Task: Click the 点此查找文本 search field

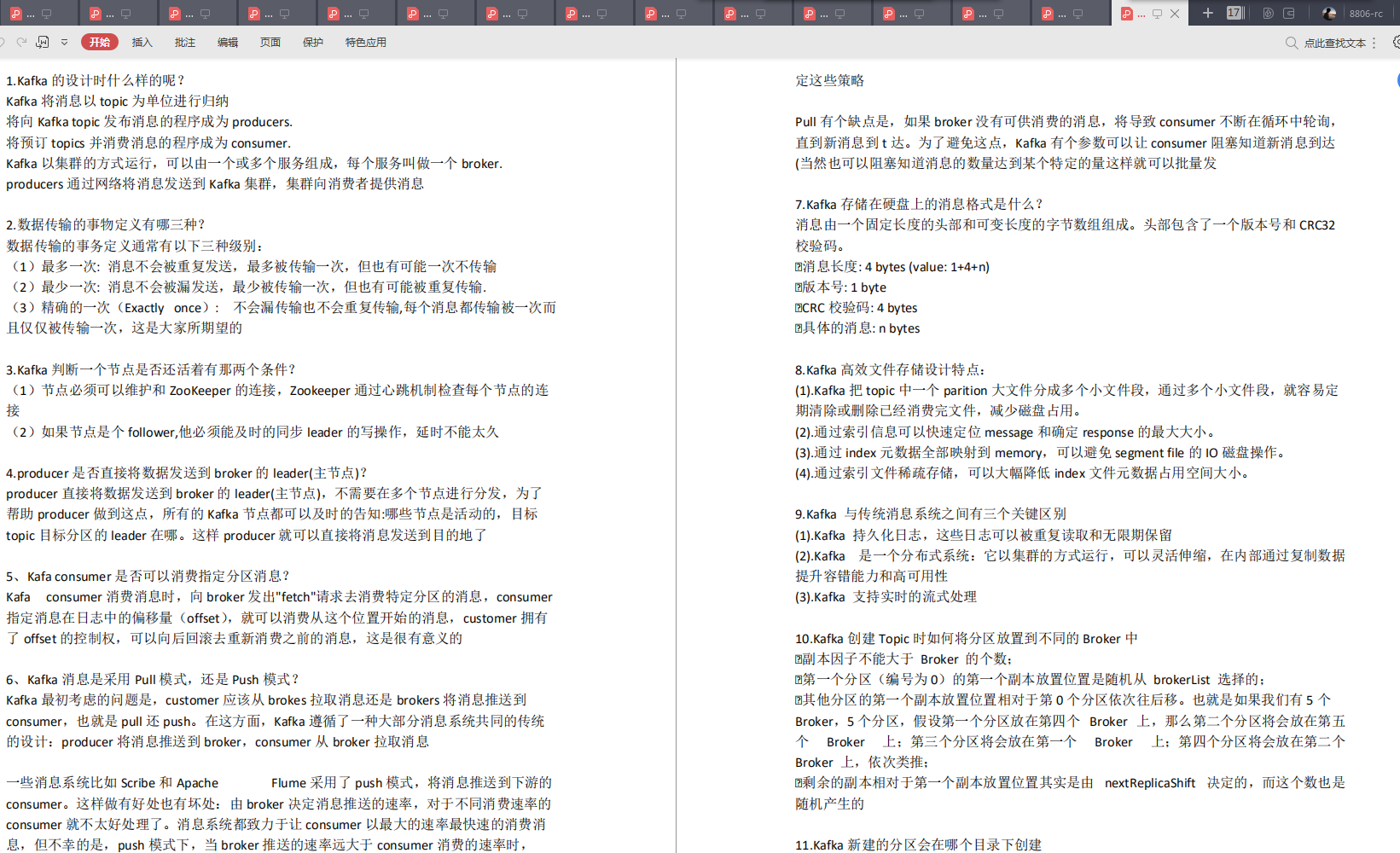Action: click(x=1335, y=43)
